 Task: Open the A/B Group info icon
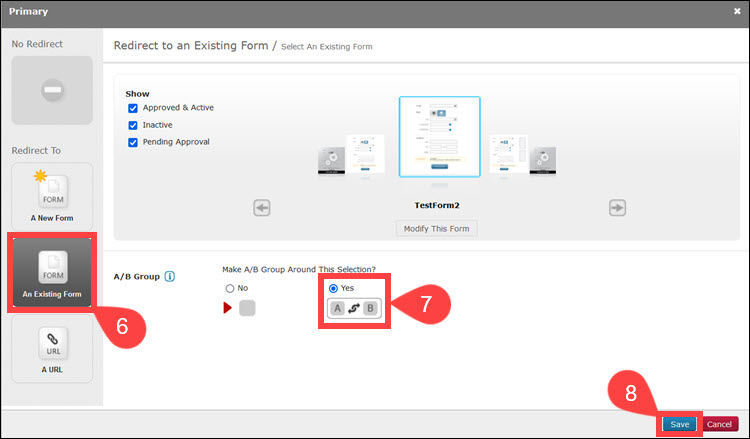170,276
